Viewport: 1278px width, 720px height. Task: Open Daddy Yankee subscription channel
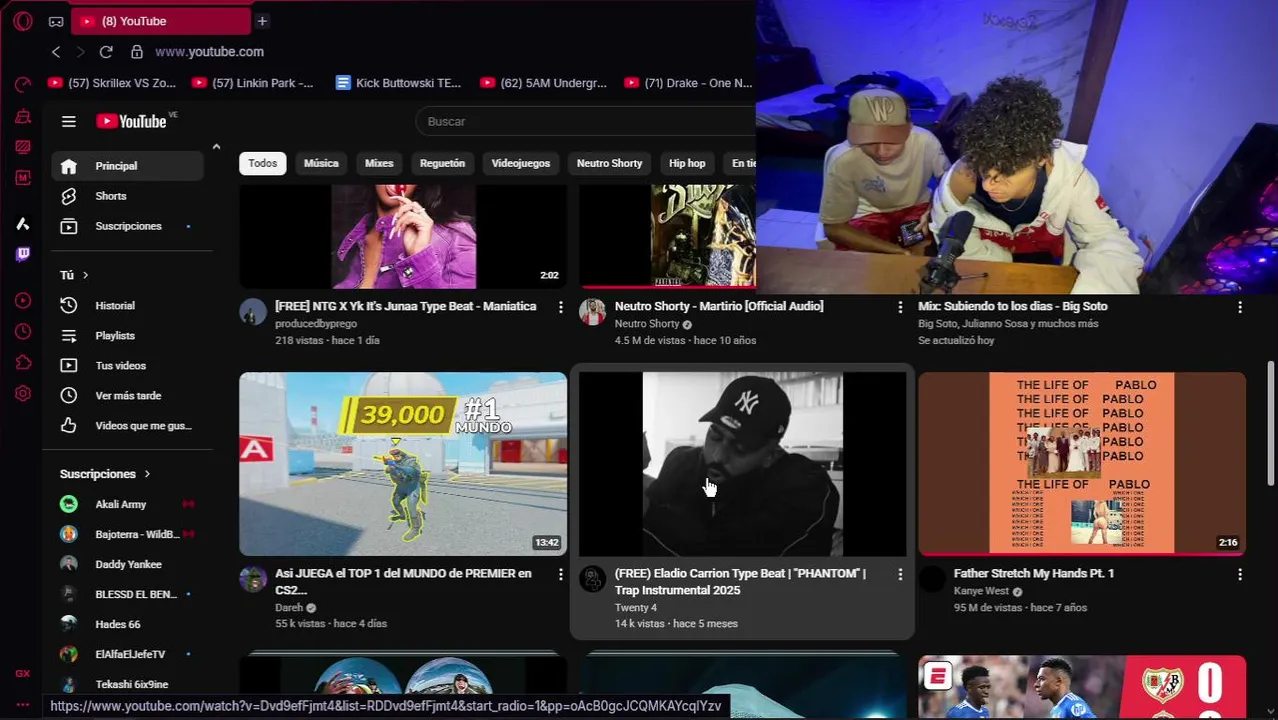[x=127, y=565]
